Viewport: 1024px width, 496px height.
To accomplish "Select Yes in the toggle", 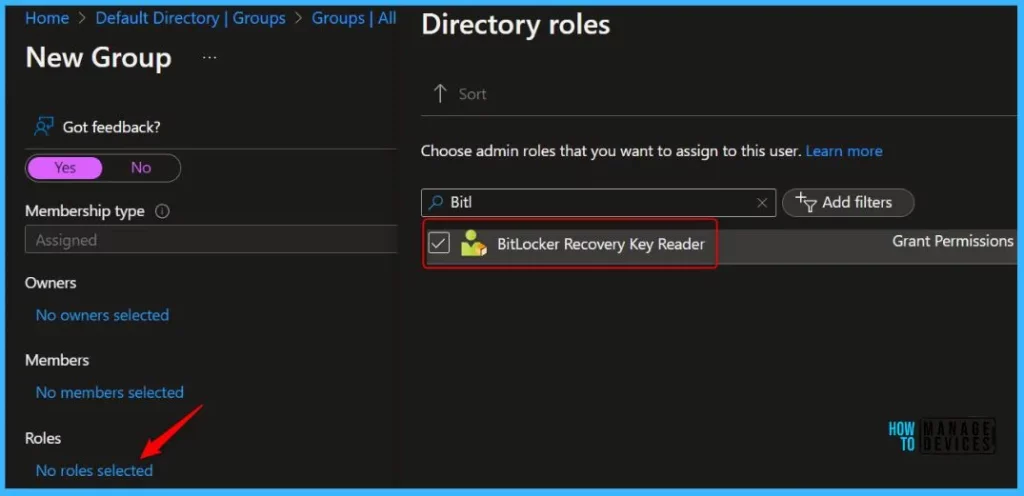I will [65, 168].
